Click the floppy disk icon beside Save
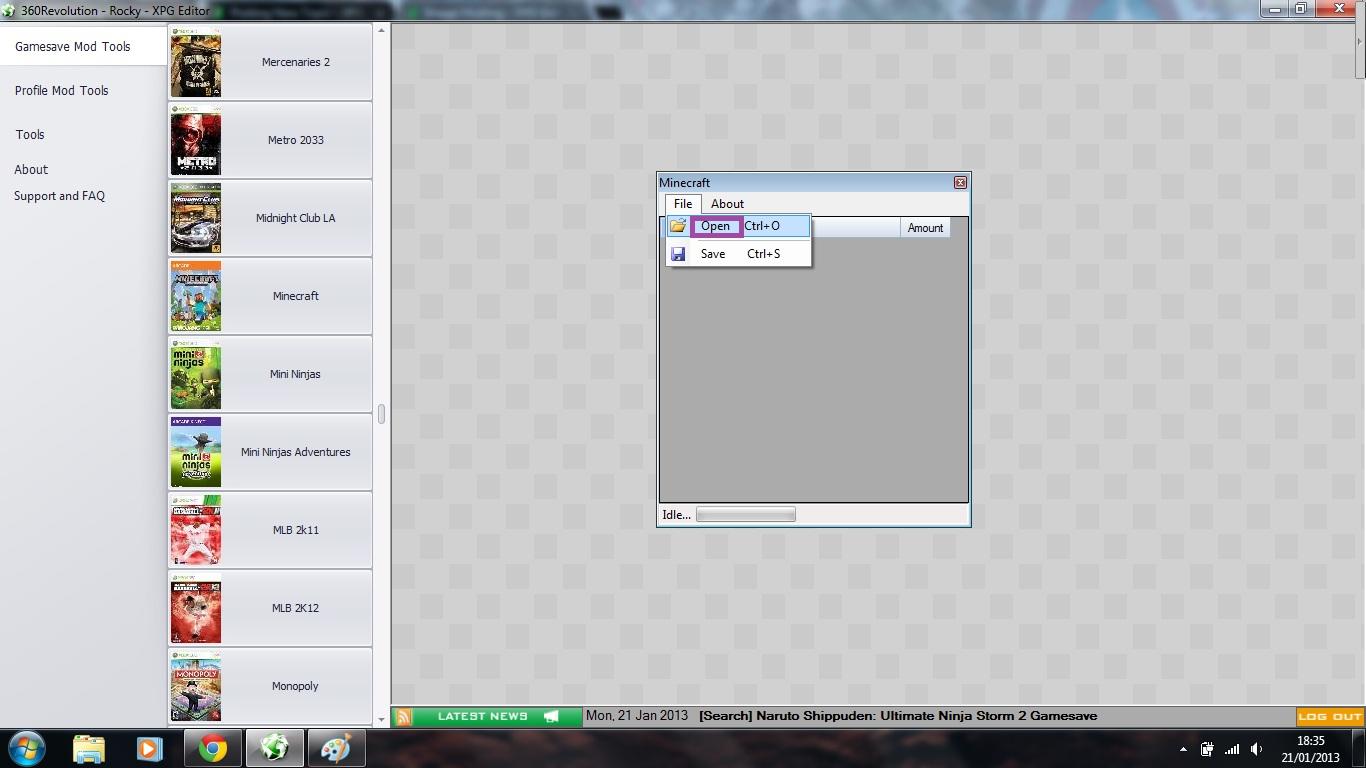The width and height of the screenshot is (1366, 768). pos(678,253)
